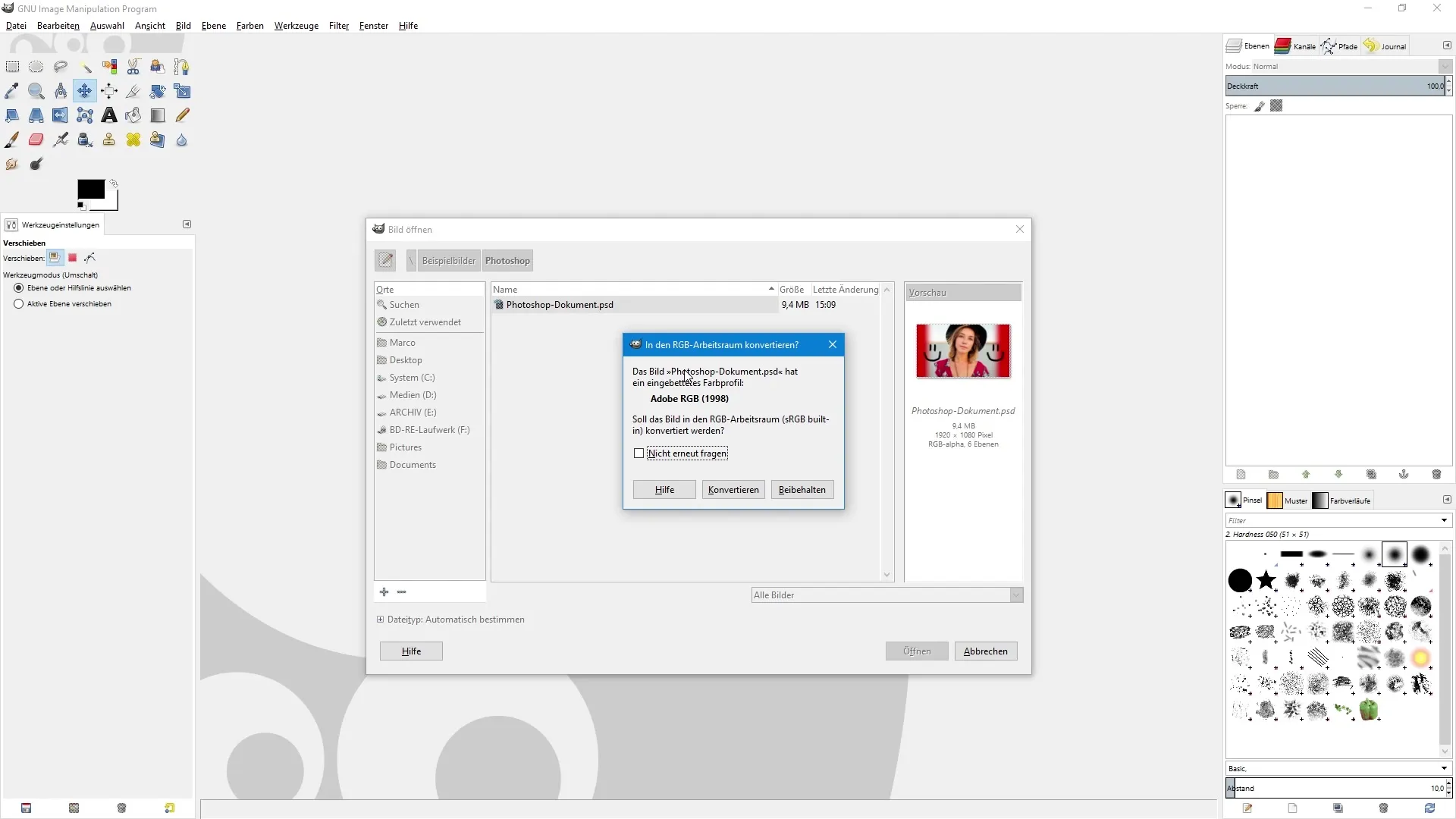Select the Text tool
This screenshot has height=819, width=1456.
pyautogui.click(x=109, y=115)
